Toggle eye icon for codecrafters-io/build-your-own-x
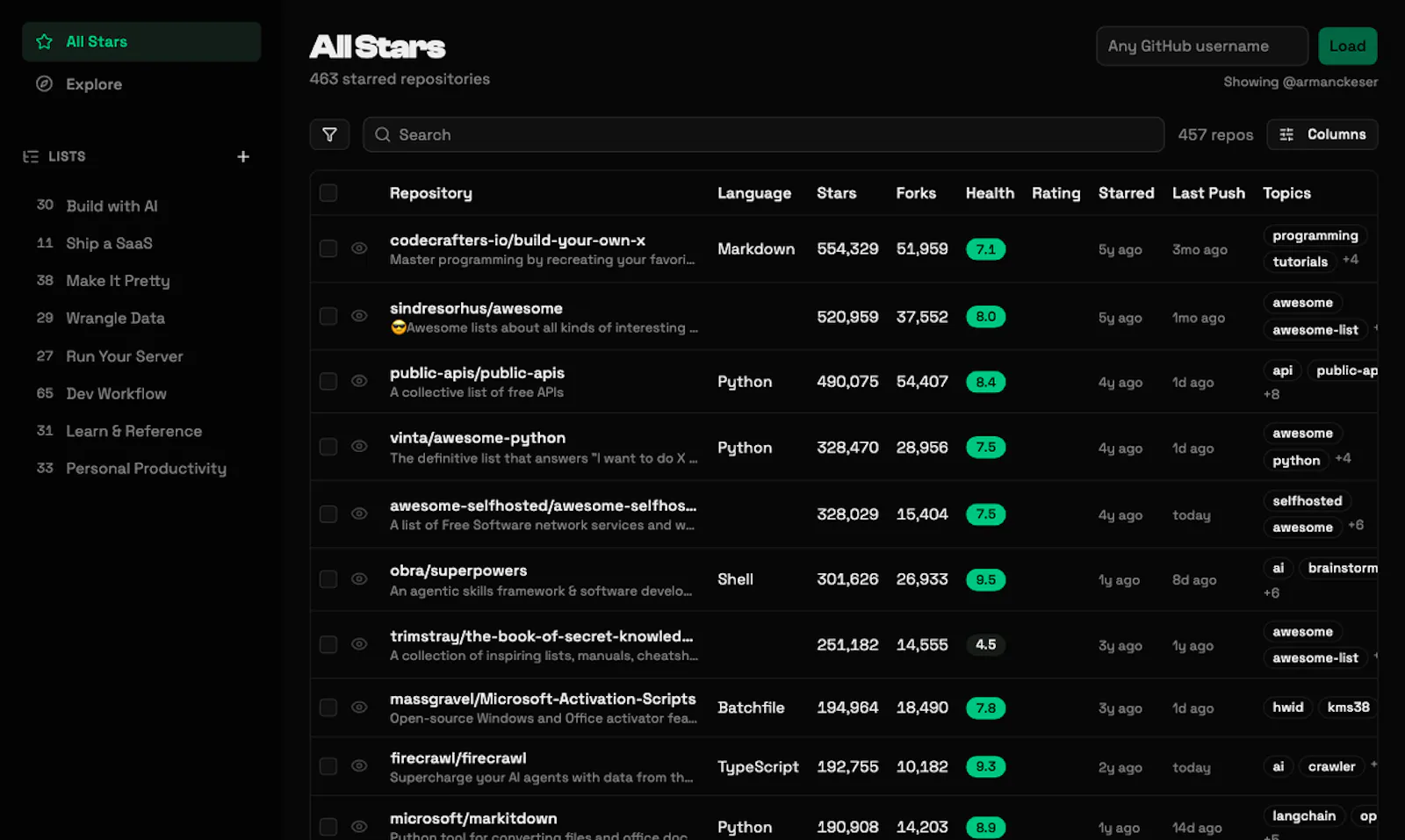 pyautogui.click(x=359, y=248)
